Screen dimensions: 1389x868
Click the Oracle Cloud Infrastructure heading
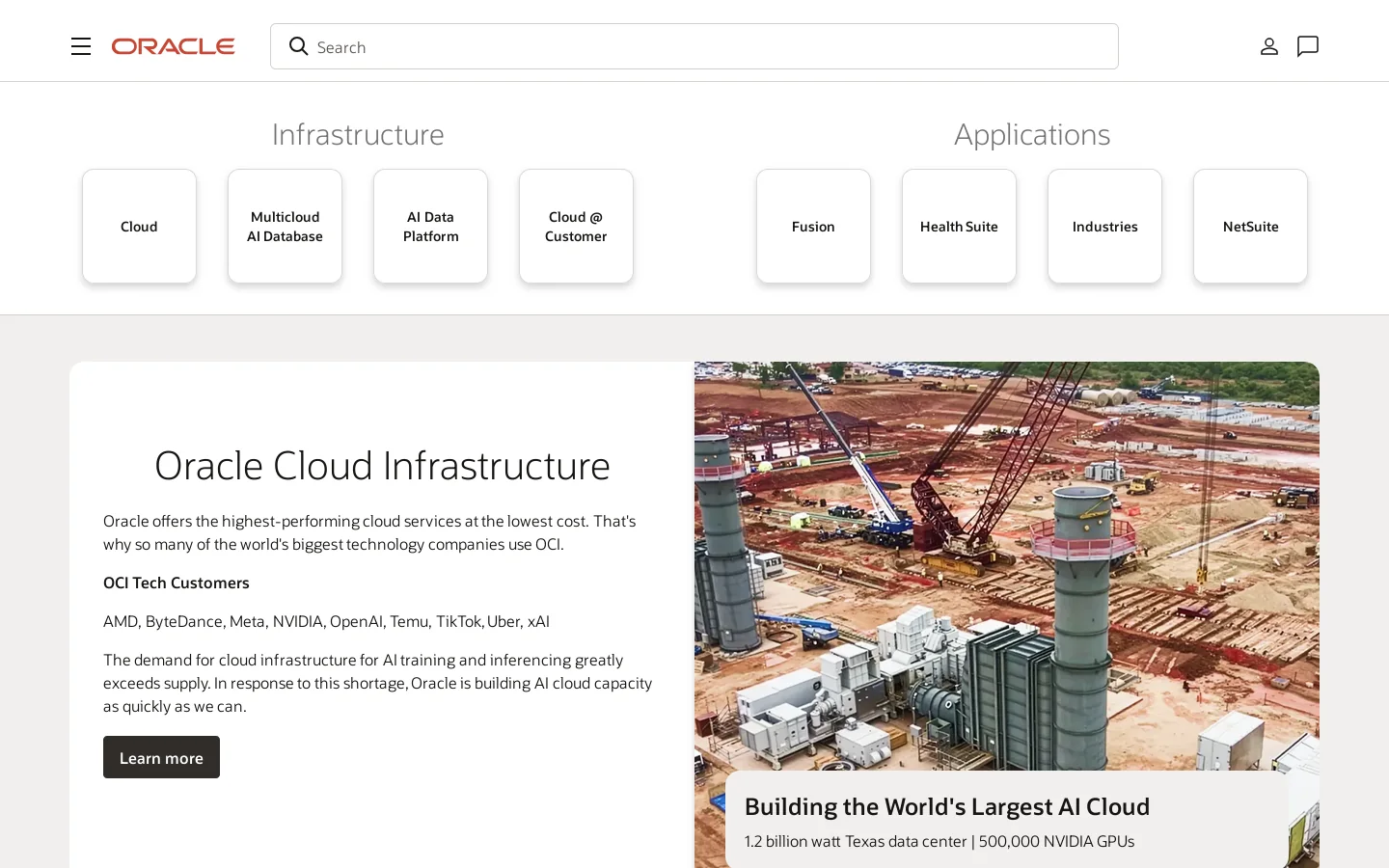382,466
